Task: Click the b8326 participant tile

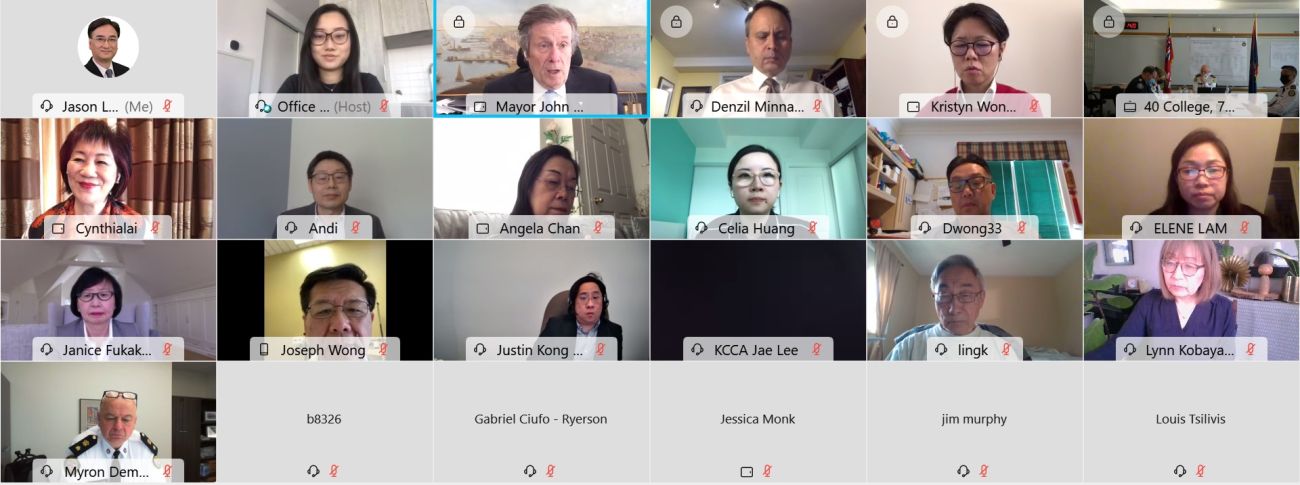Action: click(324, 422)
